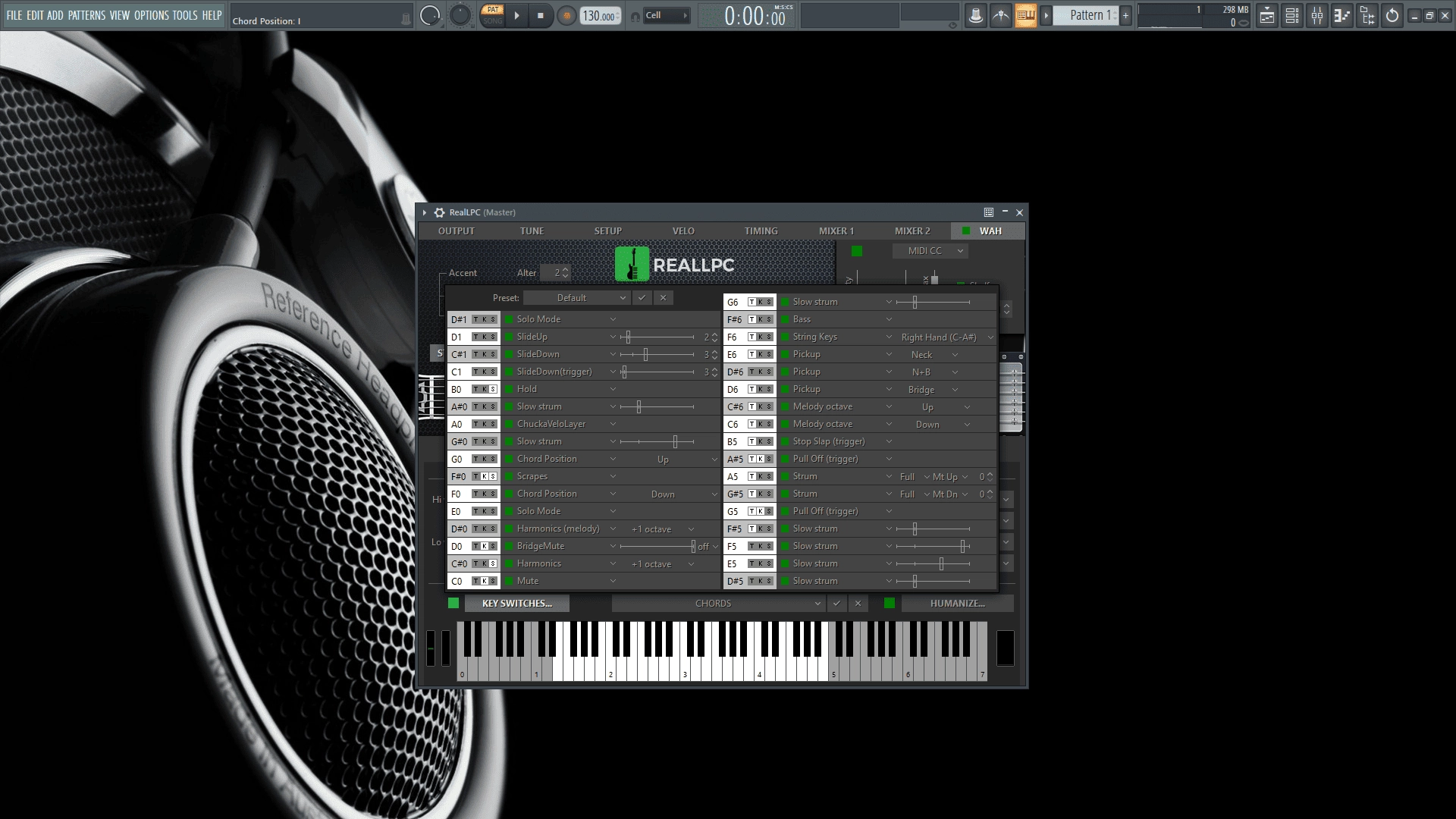Toggle green enable for F#0 Scrapes
This screenshot has height=819, width=1456.
[x=509, y=476]
